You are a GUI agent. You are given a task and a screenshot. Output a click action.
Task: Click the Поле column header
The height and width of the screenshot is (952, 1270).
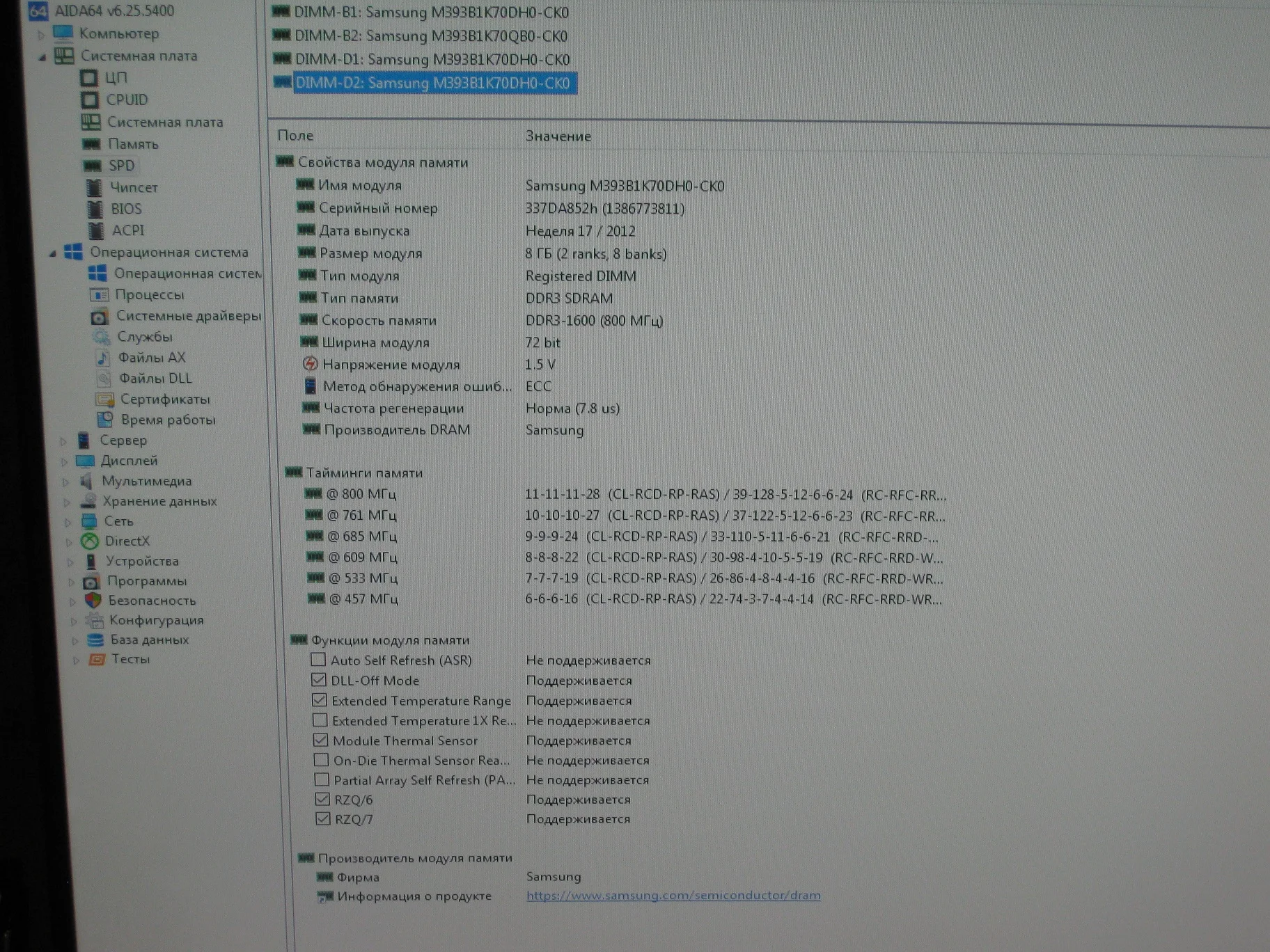(295, 136)
